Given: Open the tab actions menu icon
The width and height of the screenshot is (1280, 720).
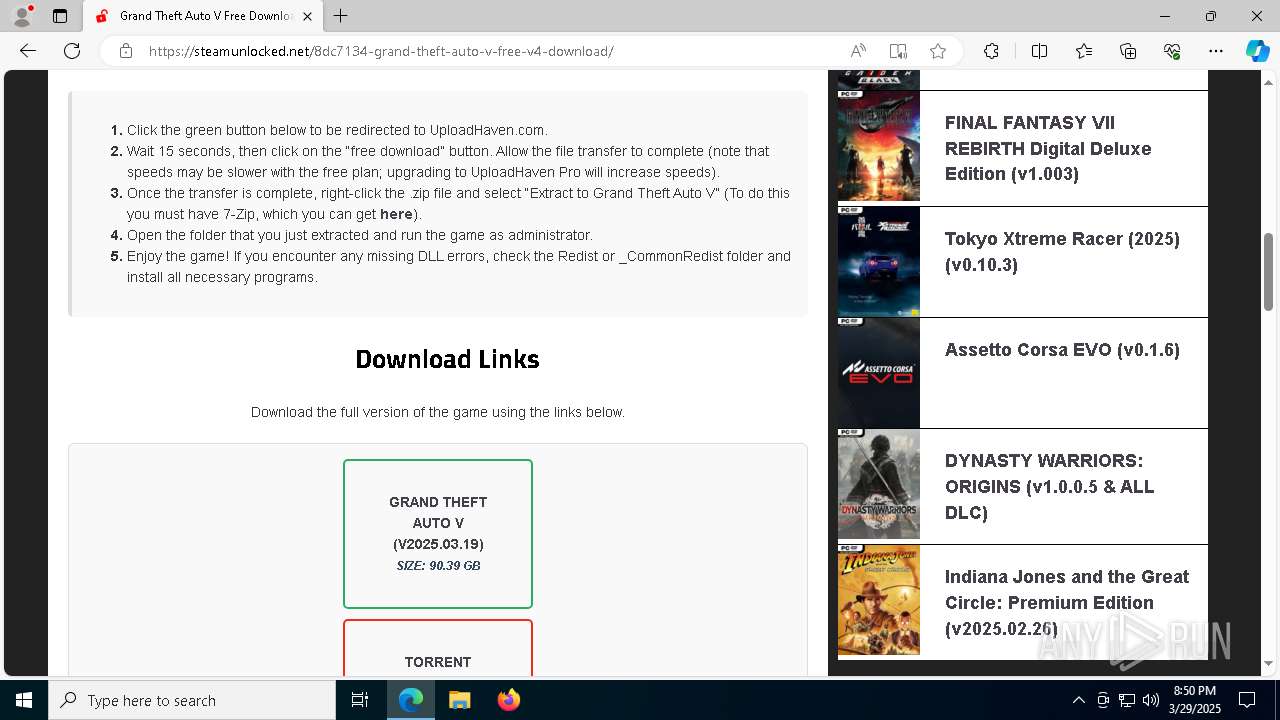Looking at the screenshot, I should pyautogui.click(x=60, y=16).
